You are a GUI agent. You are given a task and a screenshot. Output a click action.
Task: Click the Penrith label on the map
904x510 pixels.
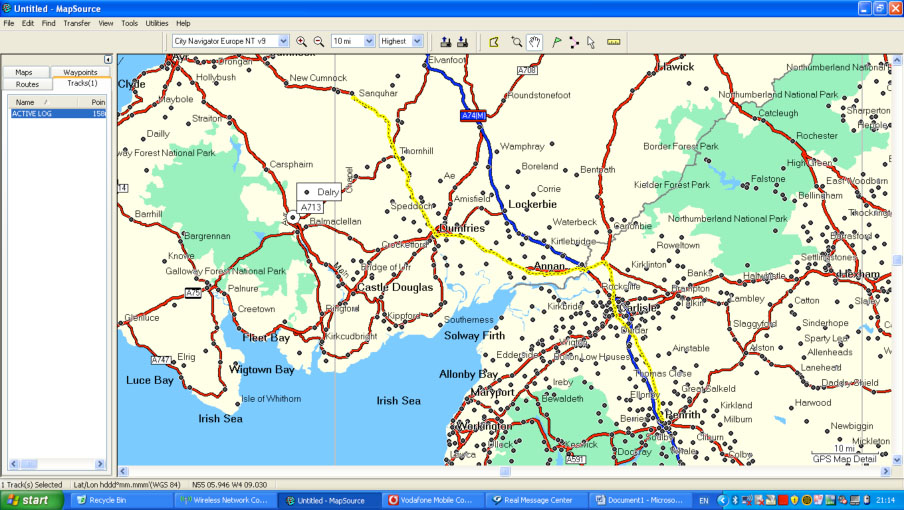683,414
